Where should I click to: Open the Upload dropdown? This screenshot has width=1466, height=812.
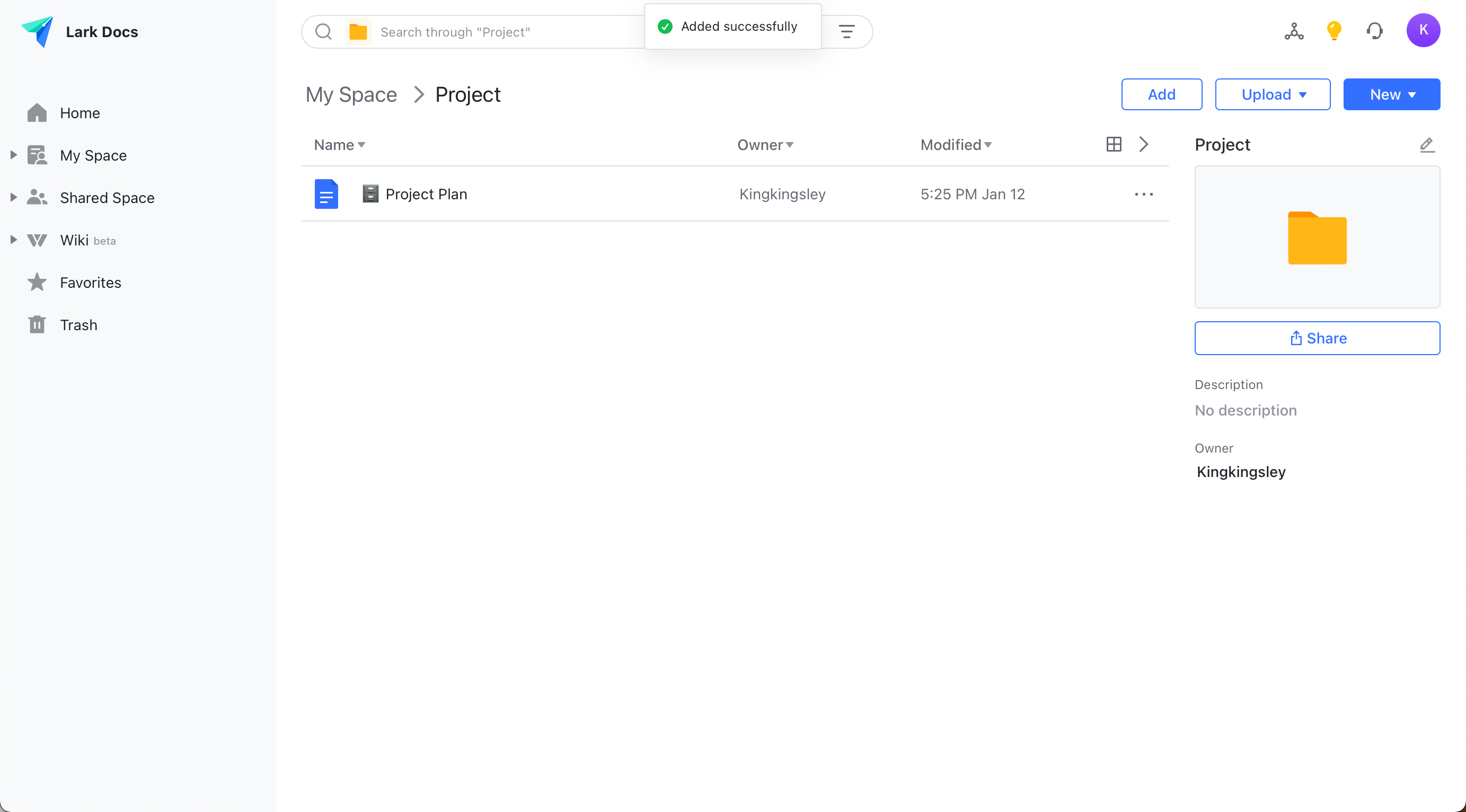[x=1273, y=94]
